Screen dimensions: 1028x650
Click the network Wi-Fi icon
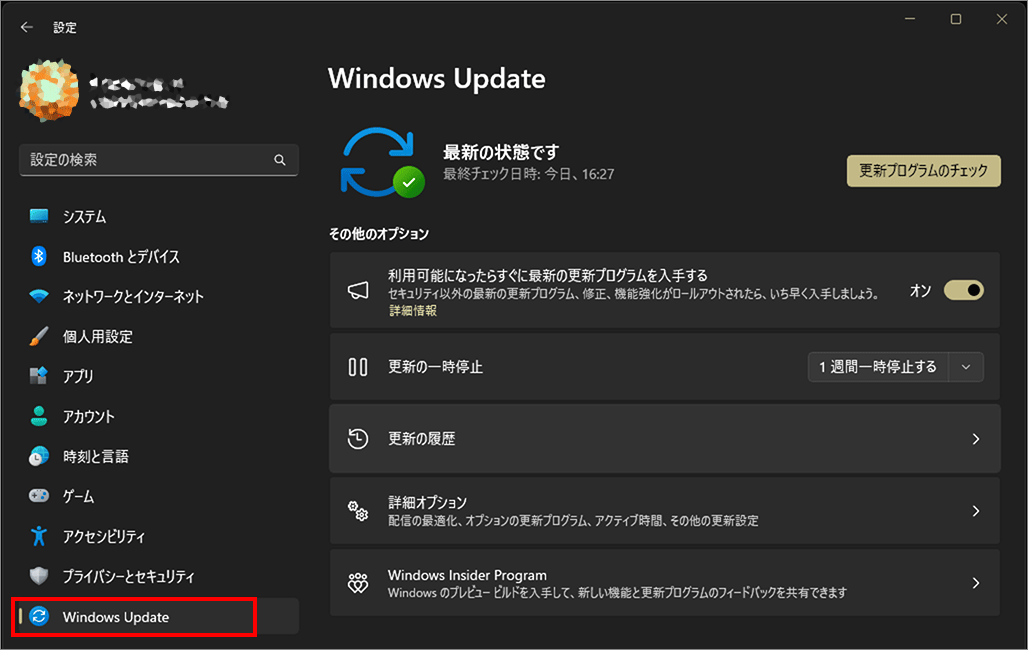click(39, 296)
